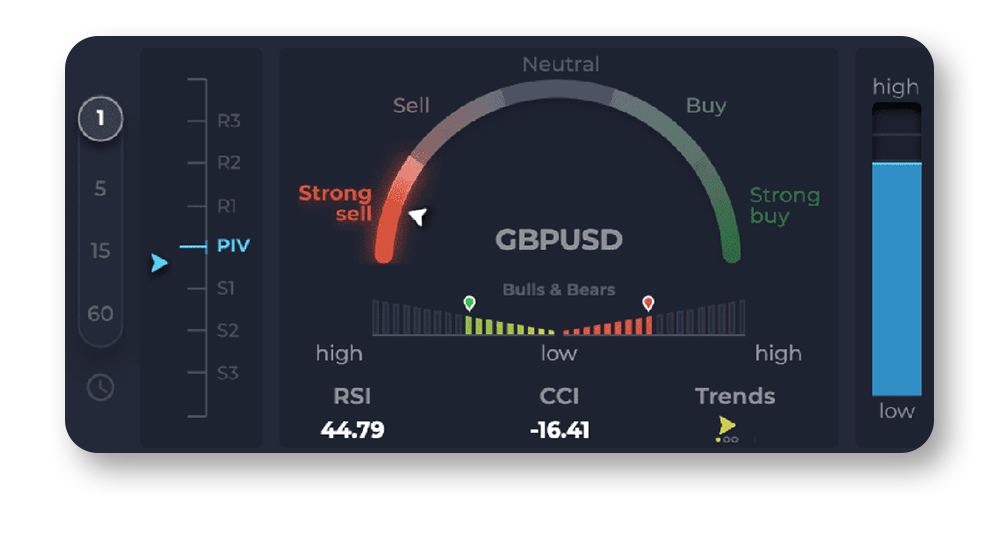The width and height of the screenshot is (1000, 535).
Task: Click the CCI value -16.41
Action: coord(559,431)
